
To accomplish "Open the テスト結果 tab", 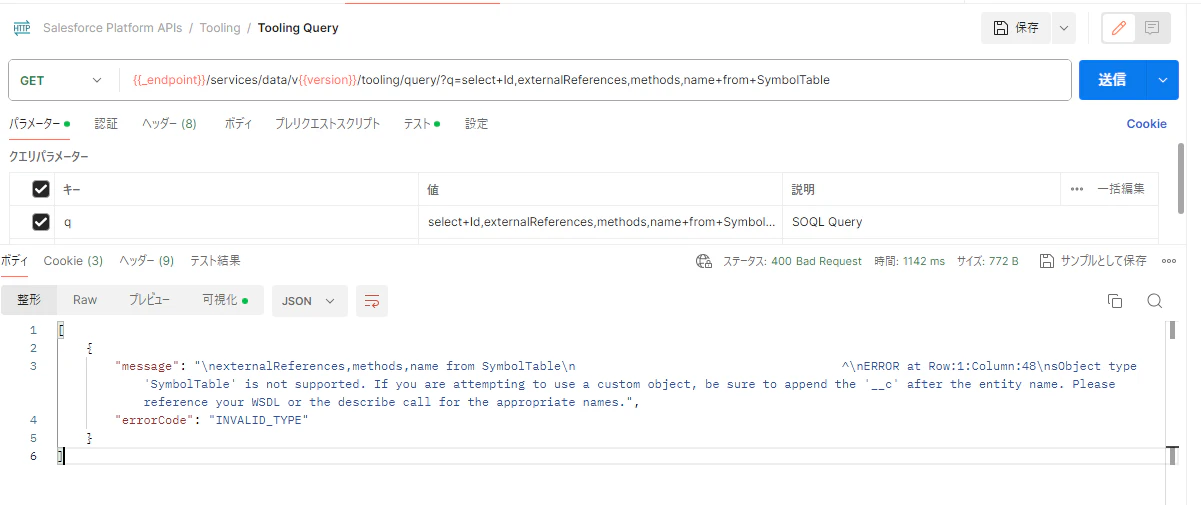I will (x=215, y=261).
